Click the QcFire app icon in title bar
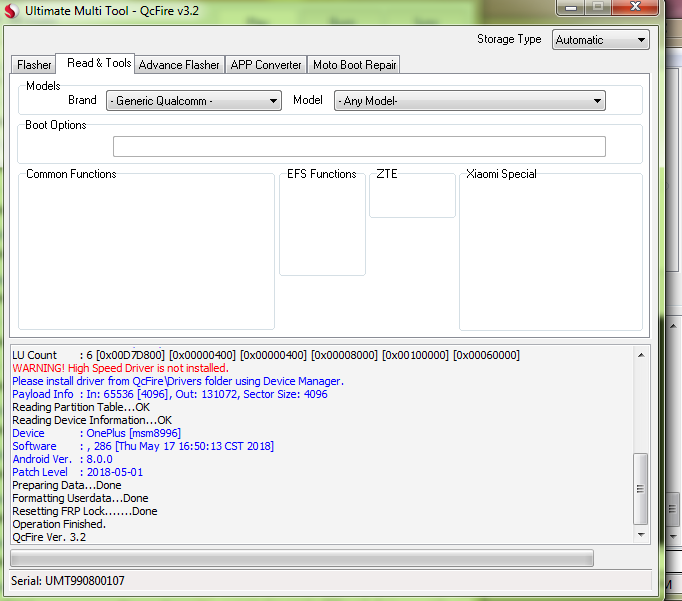The height and width of the screenshot is (601, 682). point(11,11)
